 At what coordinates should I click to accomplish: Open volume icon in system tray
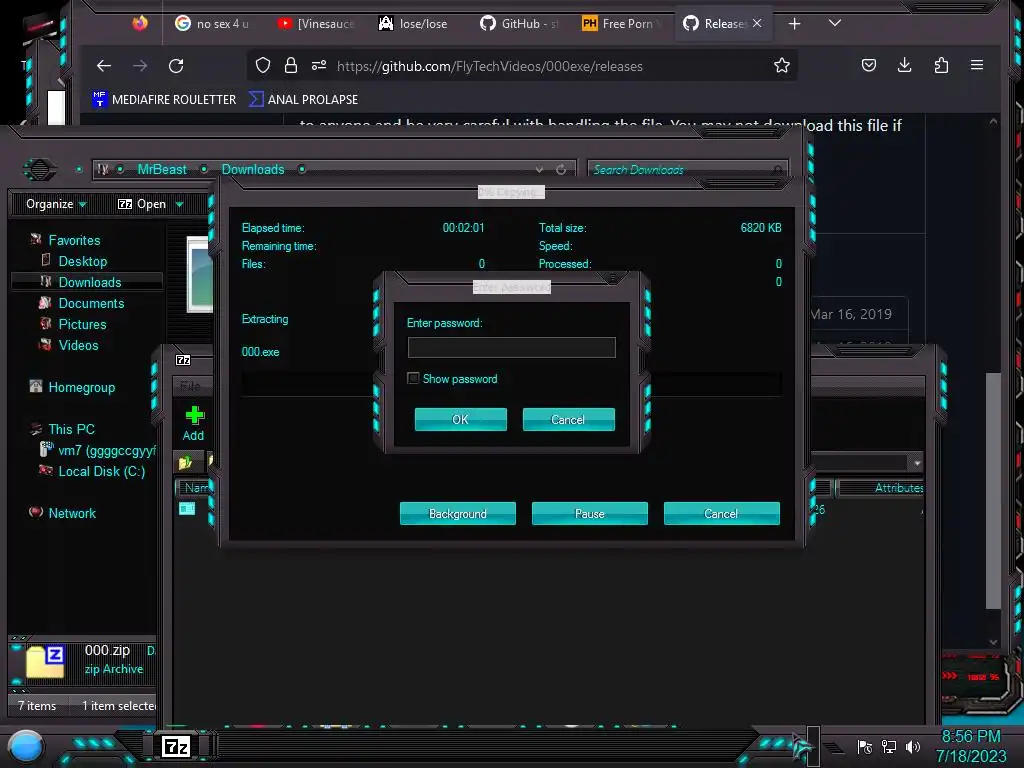pos(912,746)
